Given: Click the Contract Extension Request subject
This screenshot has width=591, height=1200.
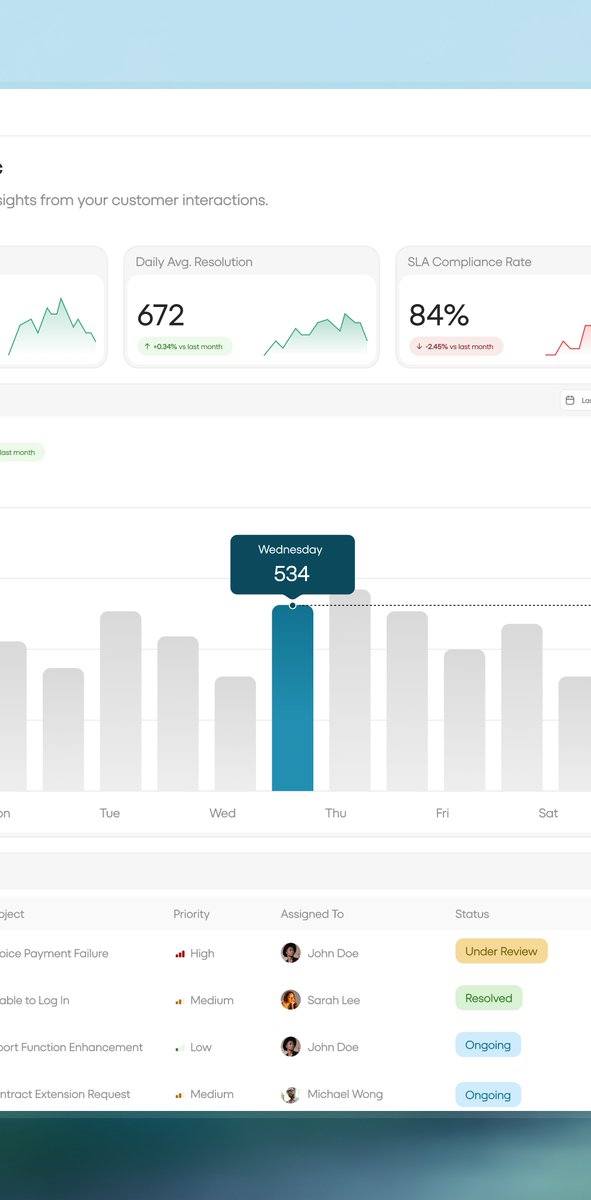Looking at the screenshot, I should pyautogui.click(x=65, y=1095).
